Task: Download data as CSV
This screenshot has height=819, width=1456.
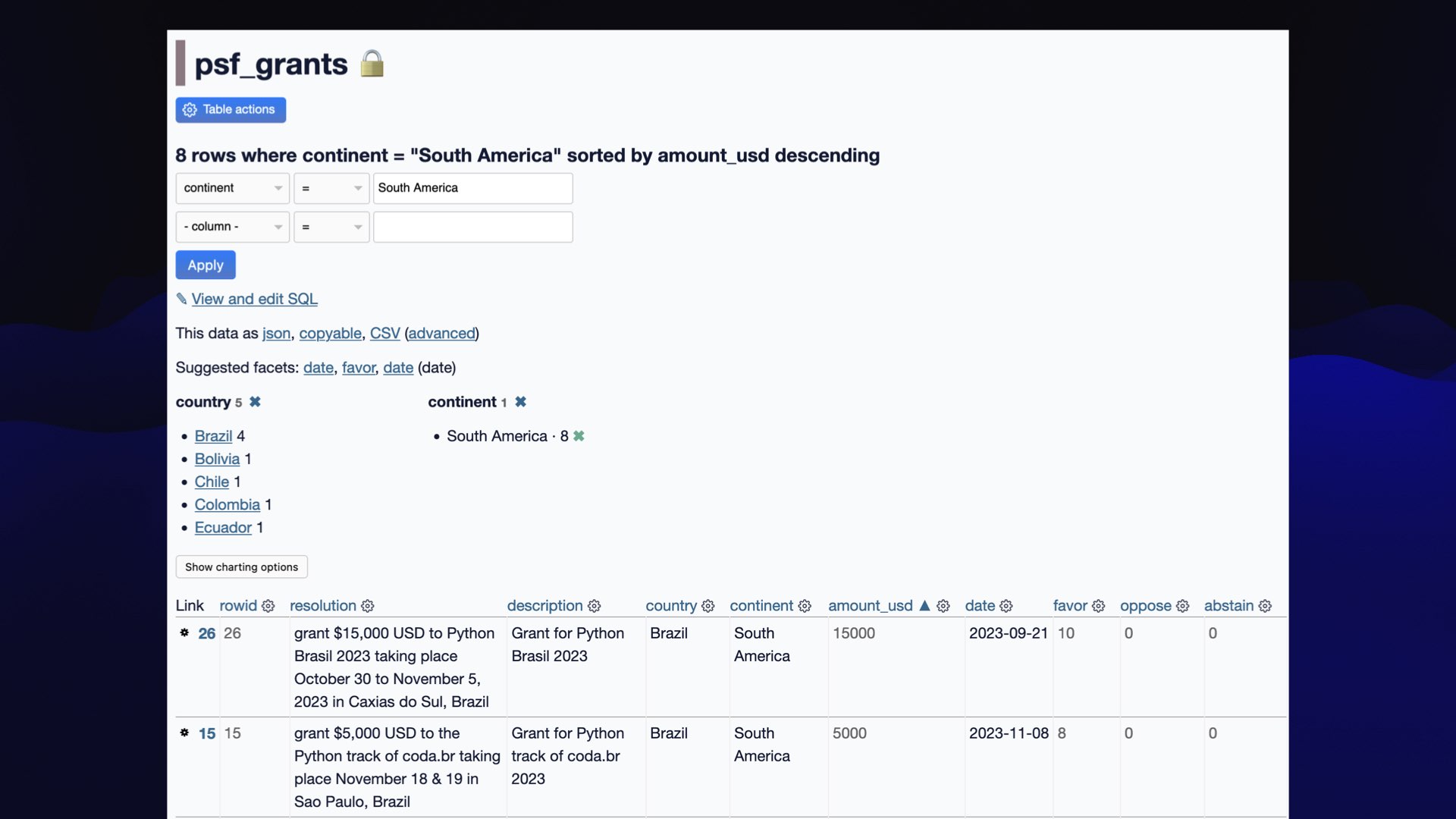Action: [x=384, y=333]
